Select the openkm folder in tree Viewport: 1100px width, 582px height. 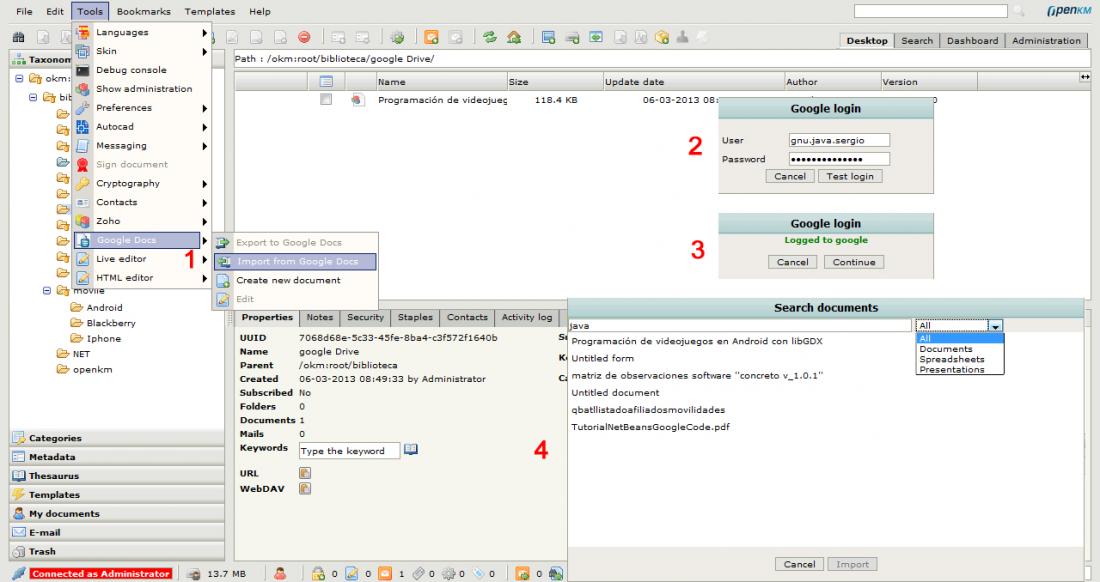[x=92, y=370]
